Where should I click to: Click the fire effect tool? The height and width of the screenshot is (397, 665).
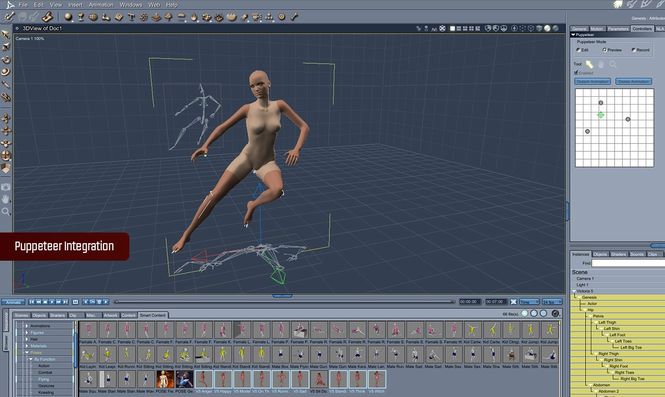(194, 17)
